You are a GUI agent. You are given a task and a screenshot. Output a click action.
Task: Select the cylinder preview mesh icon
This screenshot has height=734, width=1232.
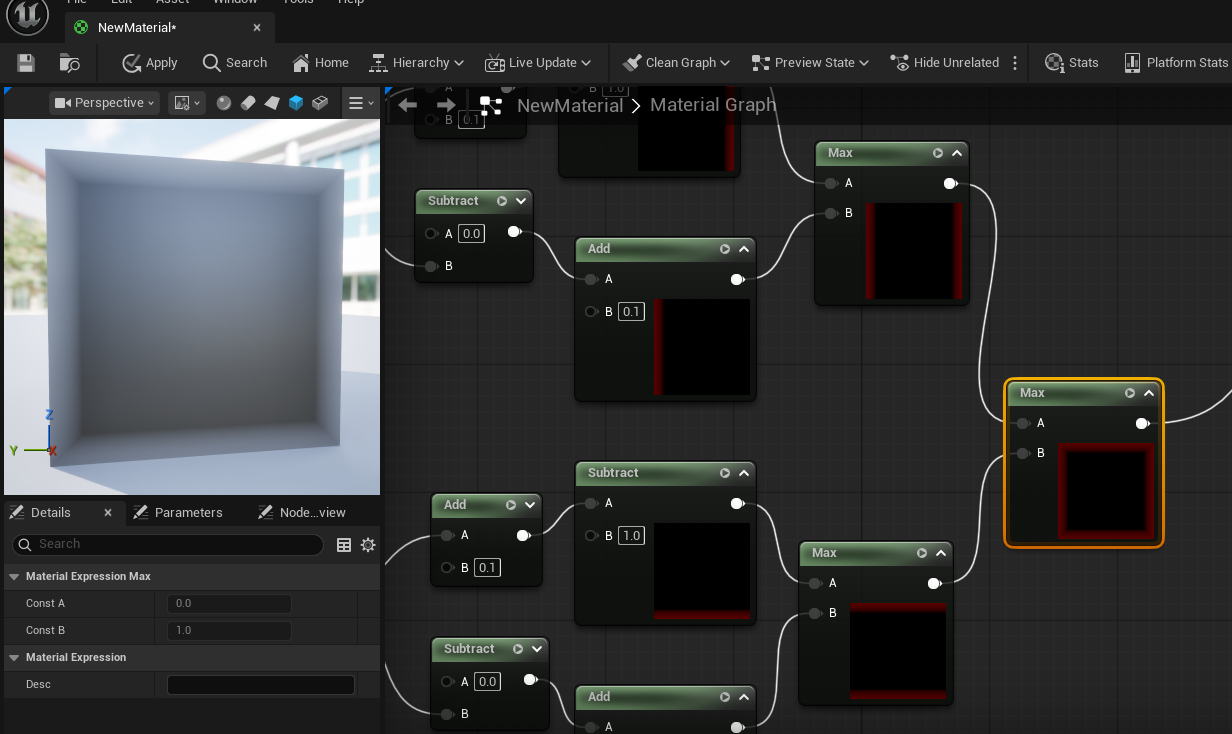click(x=248, y=102)
